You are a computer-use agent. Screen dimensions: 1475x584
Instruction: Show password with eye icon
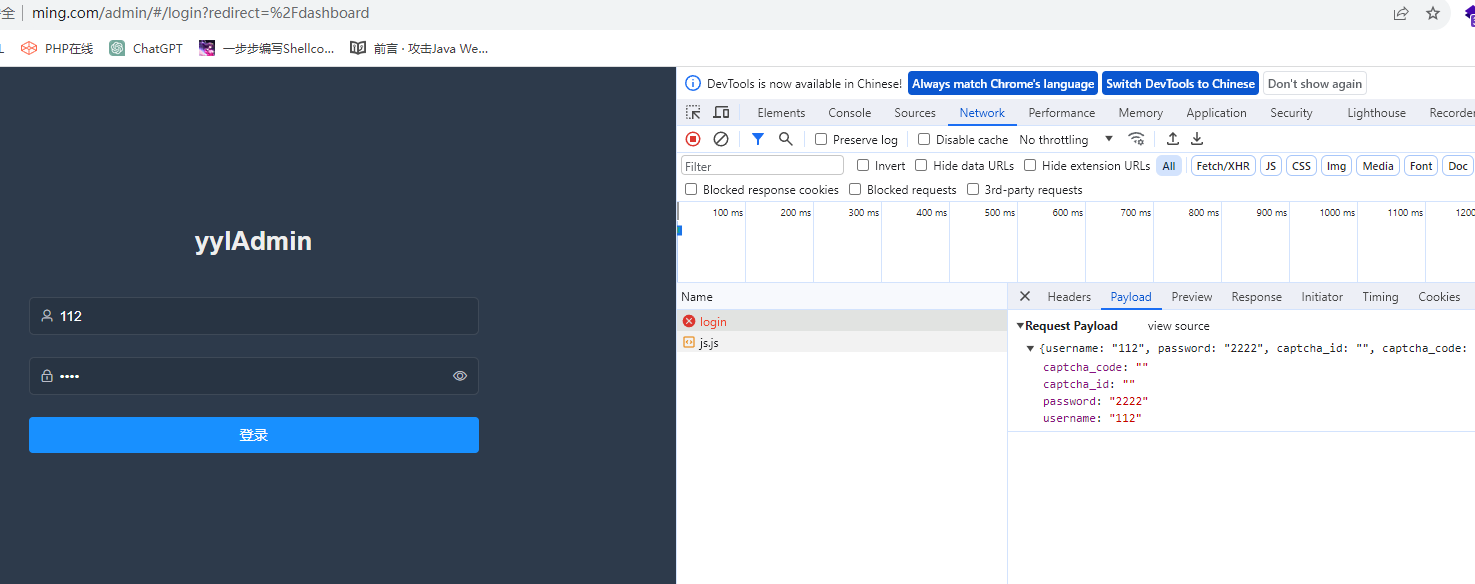tap(460, 376)
